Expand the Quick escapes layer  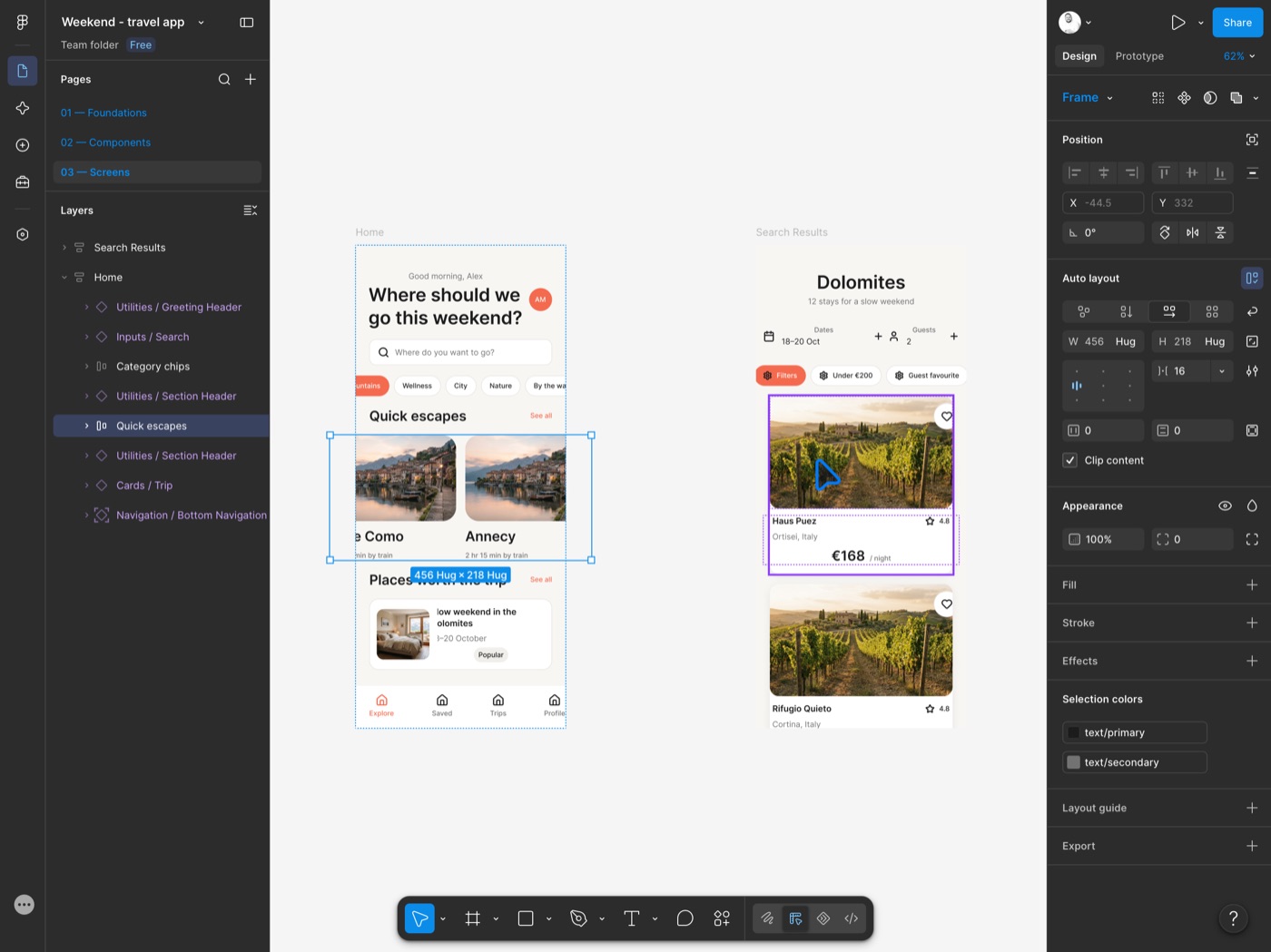87,426
